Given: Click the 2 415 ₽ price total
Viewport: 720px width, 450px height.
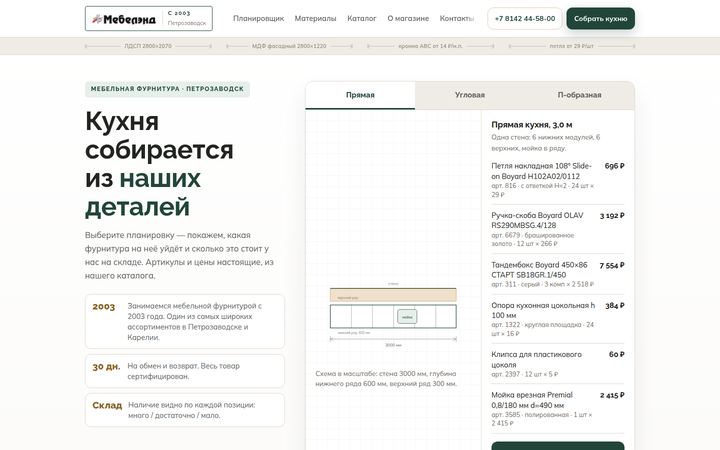Looking at the screenshot, I should [612, 395].
